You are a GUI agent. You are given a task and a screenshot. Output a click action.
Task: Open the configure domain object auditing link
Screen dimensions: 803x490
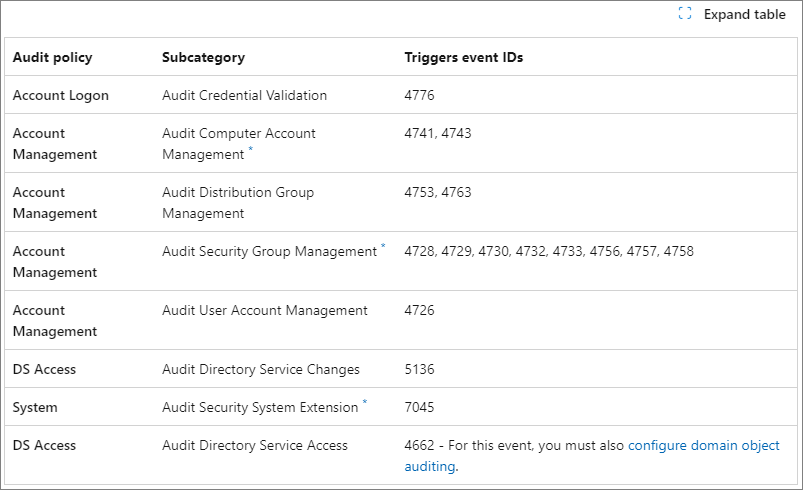click(x=592, y=456)
